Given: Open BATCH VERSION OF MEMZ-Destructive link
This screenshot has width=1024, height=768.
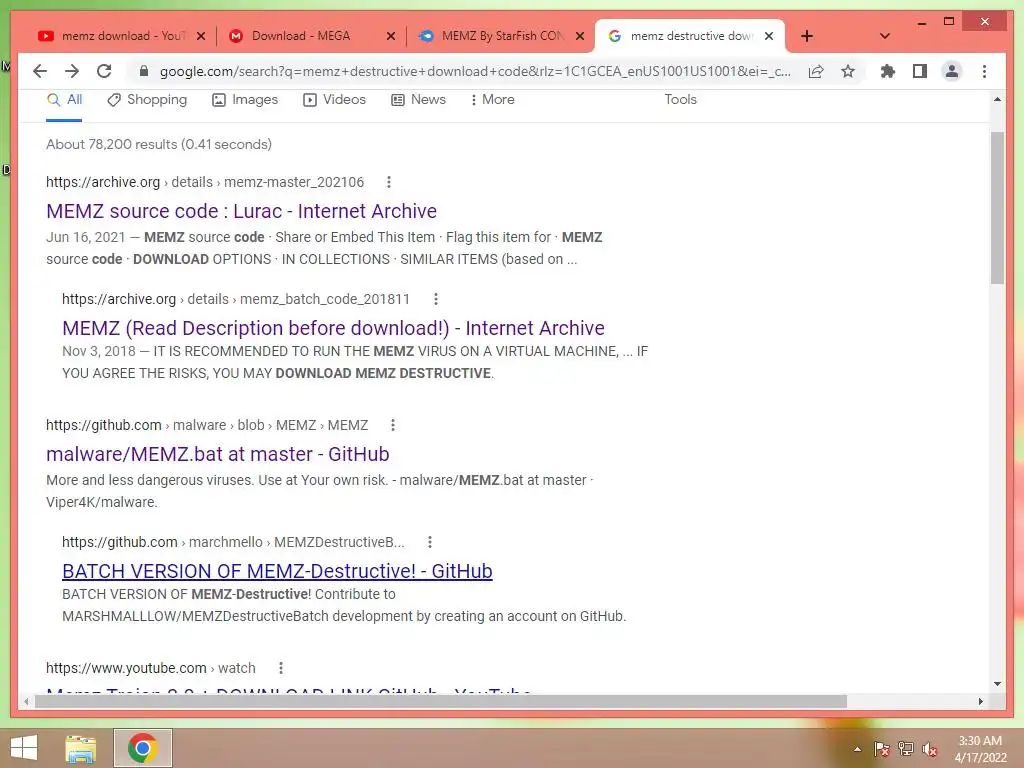Looking at the screenshot, I should [277, 571].
